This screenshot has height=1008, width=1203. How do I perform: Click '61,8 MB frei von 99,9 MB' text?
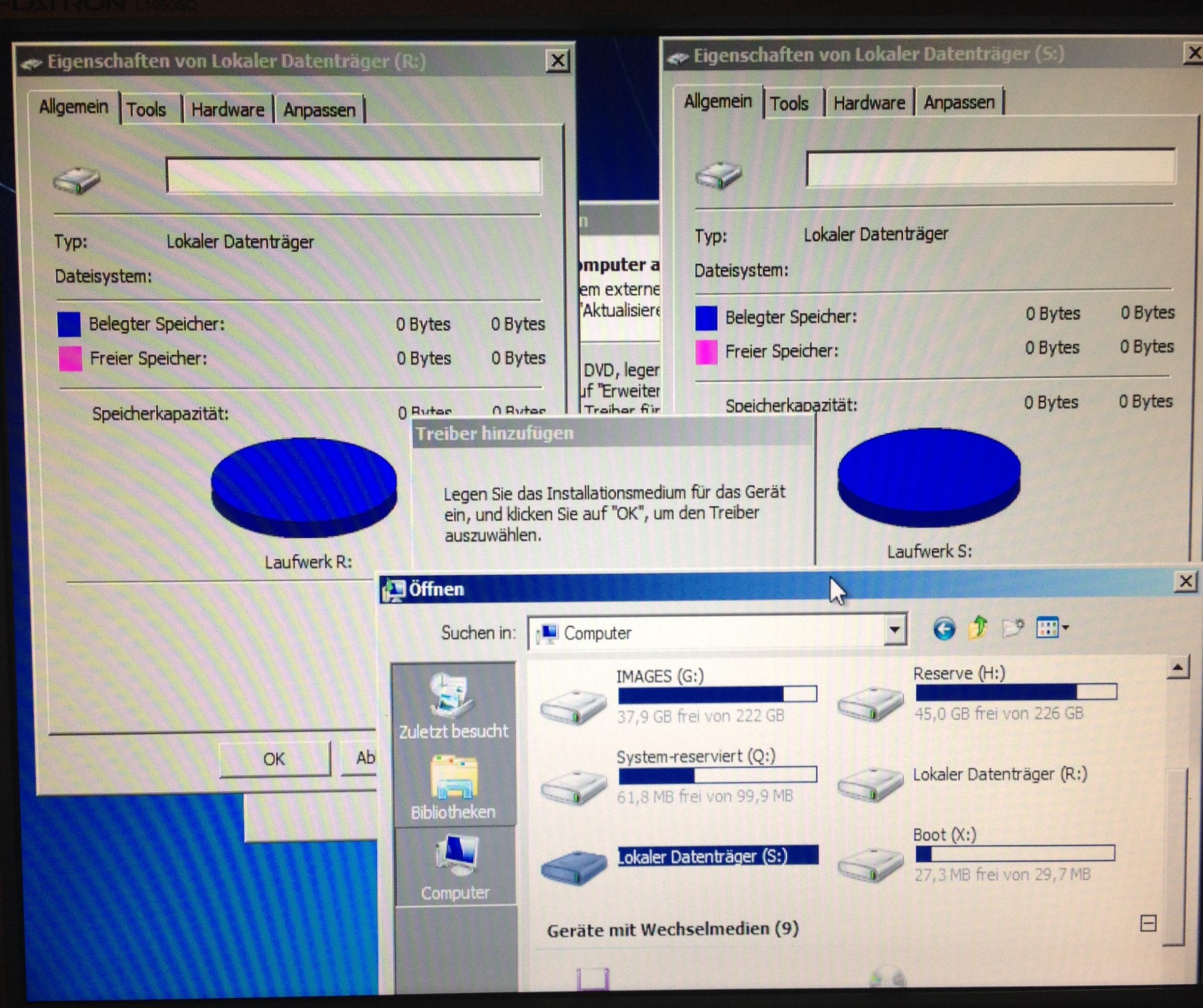705,796
